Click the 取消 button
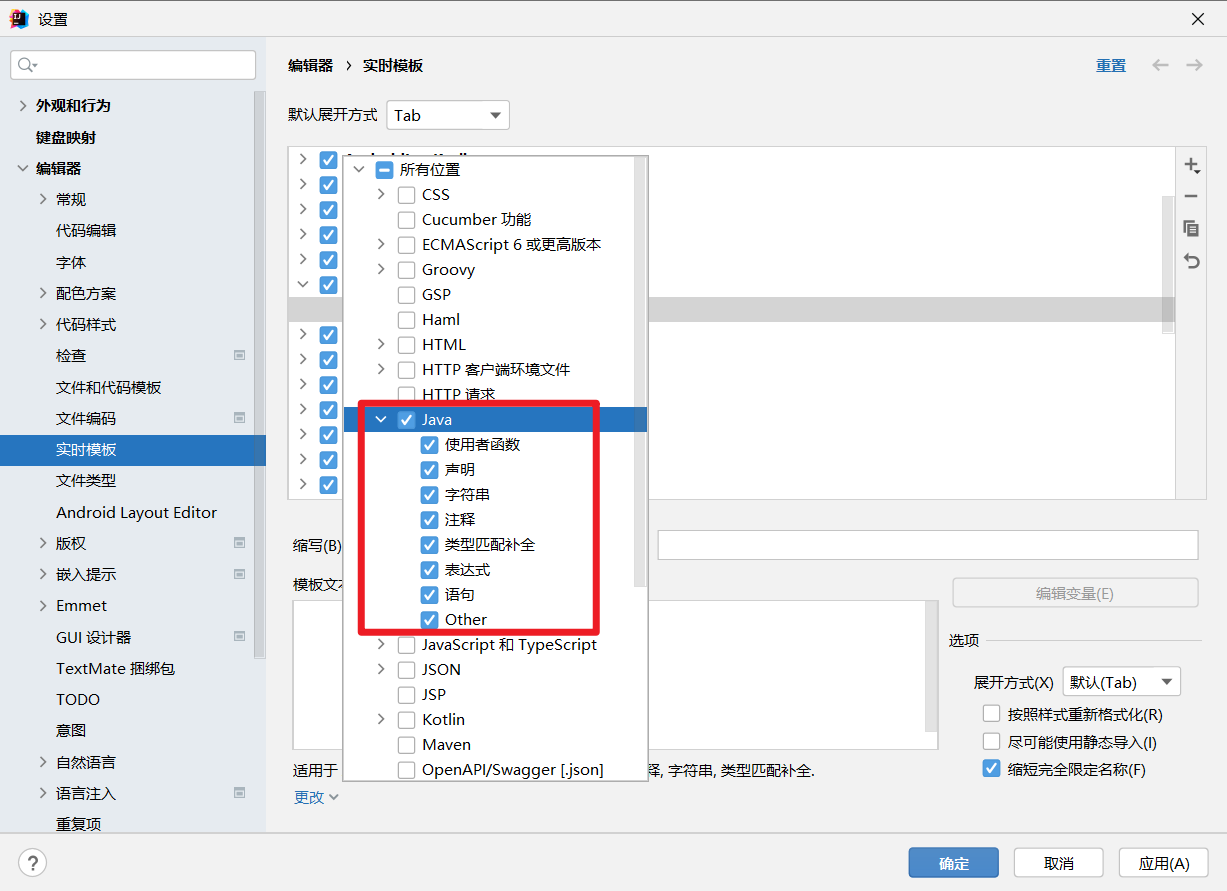Screen dimensions: 1227x891 pyautogui.click(x=1059, y=863)
